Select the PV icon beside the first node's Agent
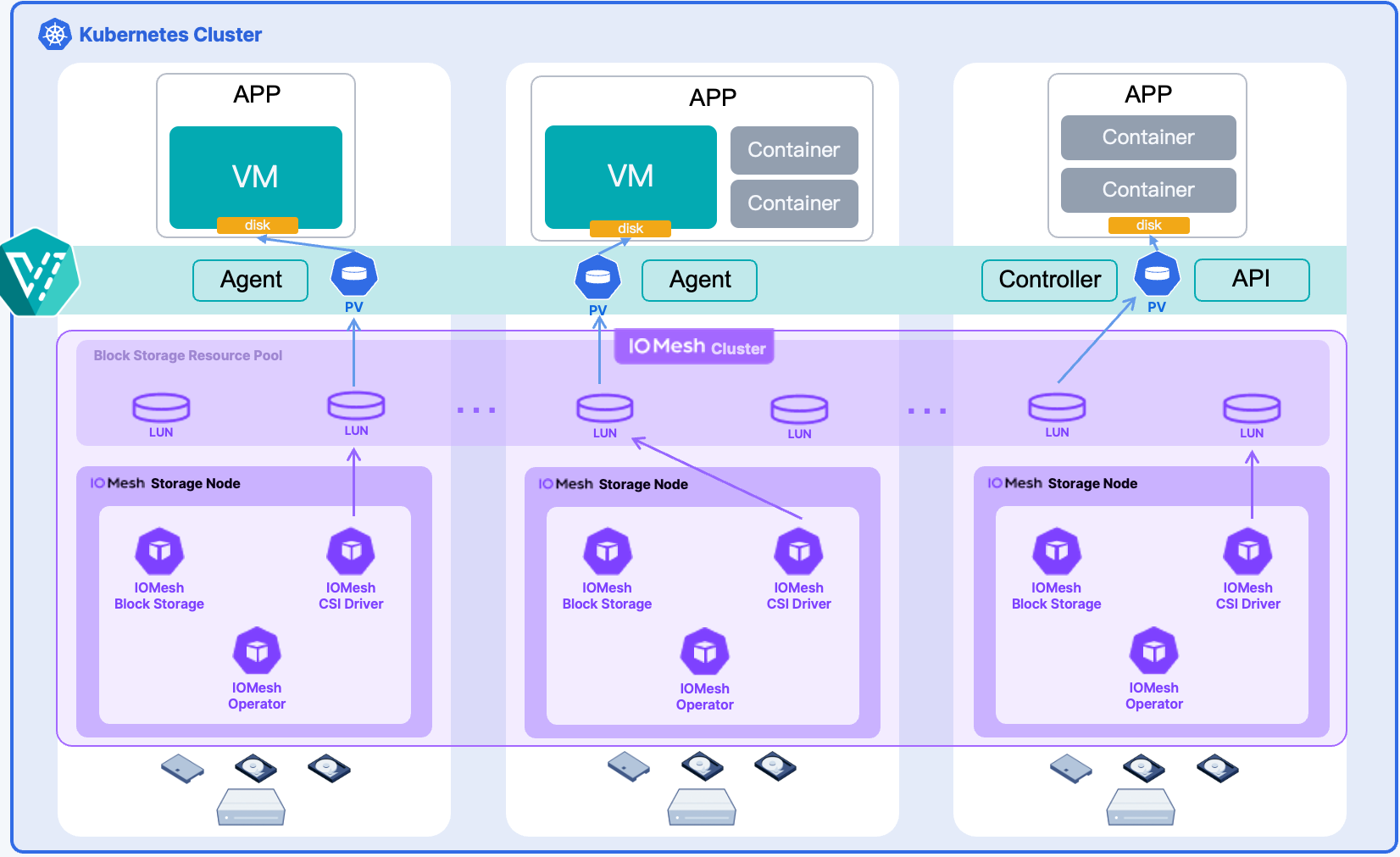The height and width of the screenshot is (857, 1400). click(354, 274)
